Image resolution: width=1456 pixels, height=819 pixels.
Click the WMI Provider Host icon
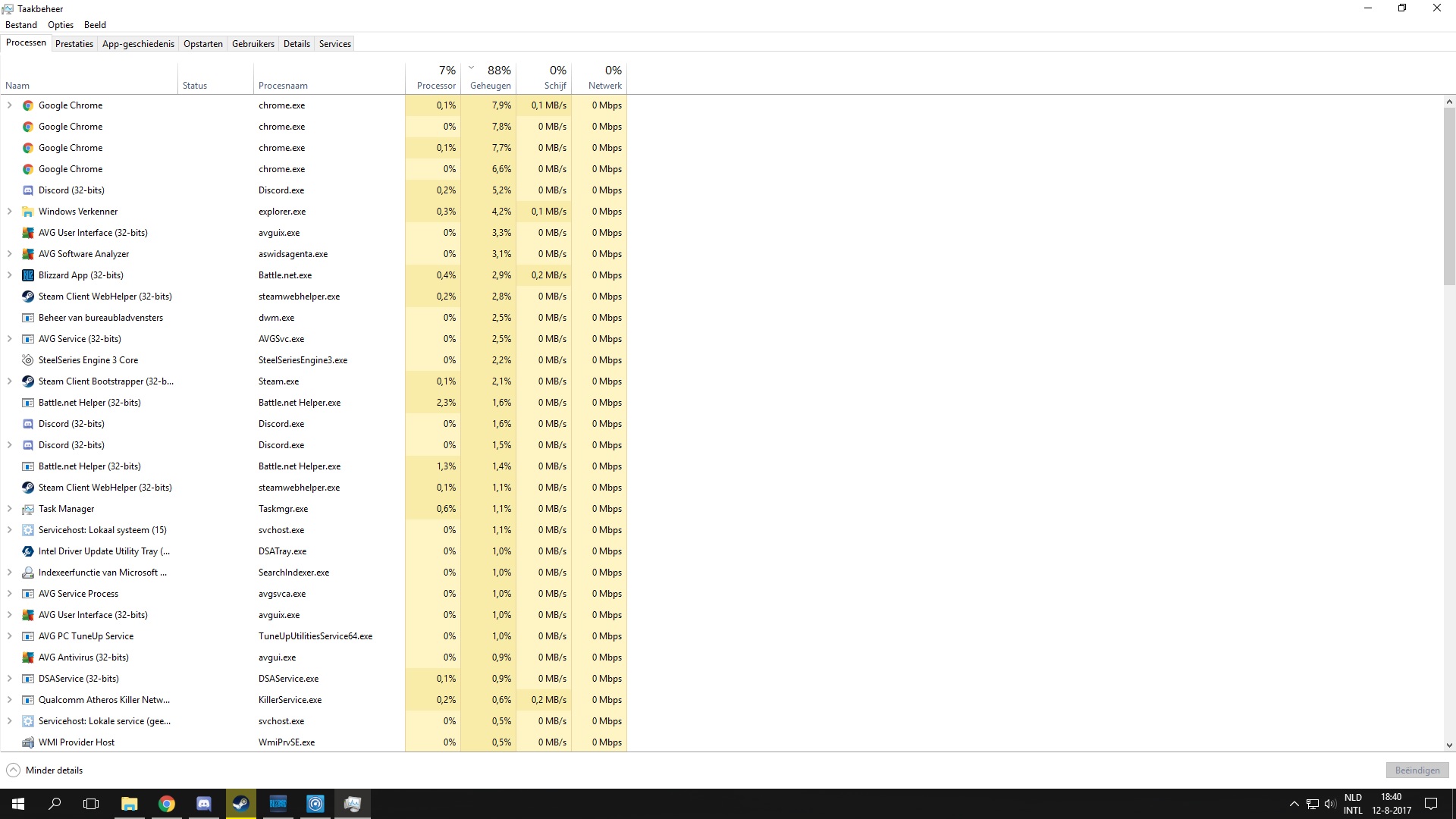[28, 742]
